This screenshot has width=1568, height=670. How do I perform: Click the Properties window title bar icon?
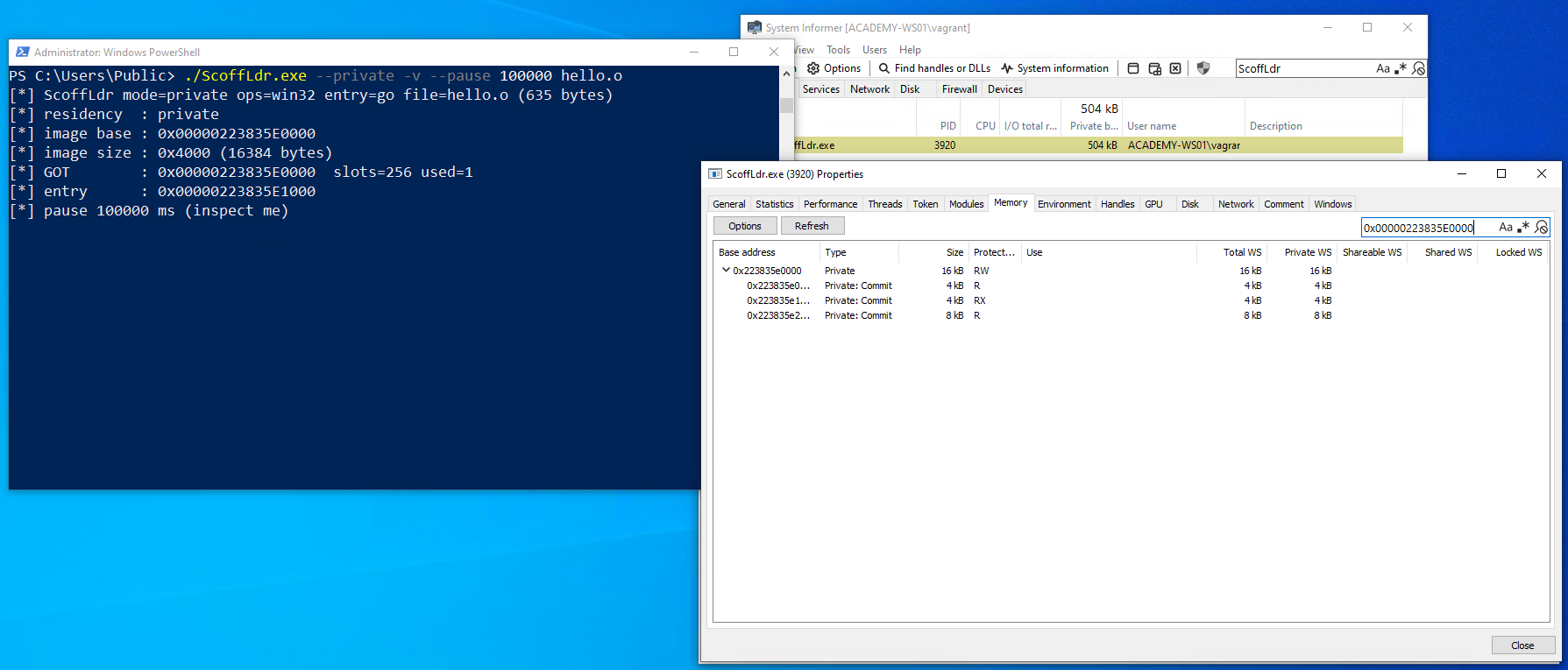click(715, 174)
